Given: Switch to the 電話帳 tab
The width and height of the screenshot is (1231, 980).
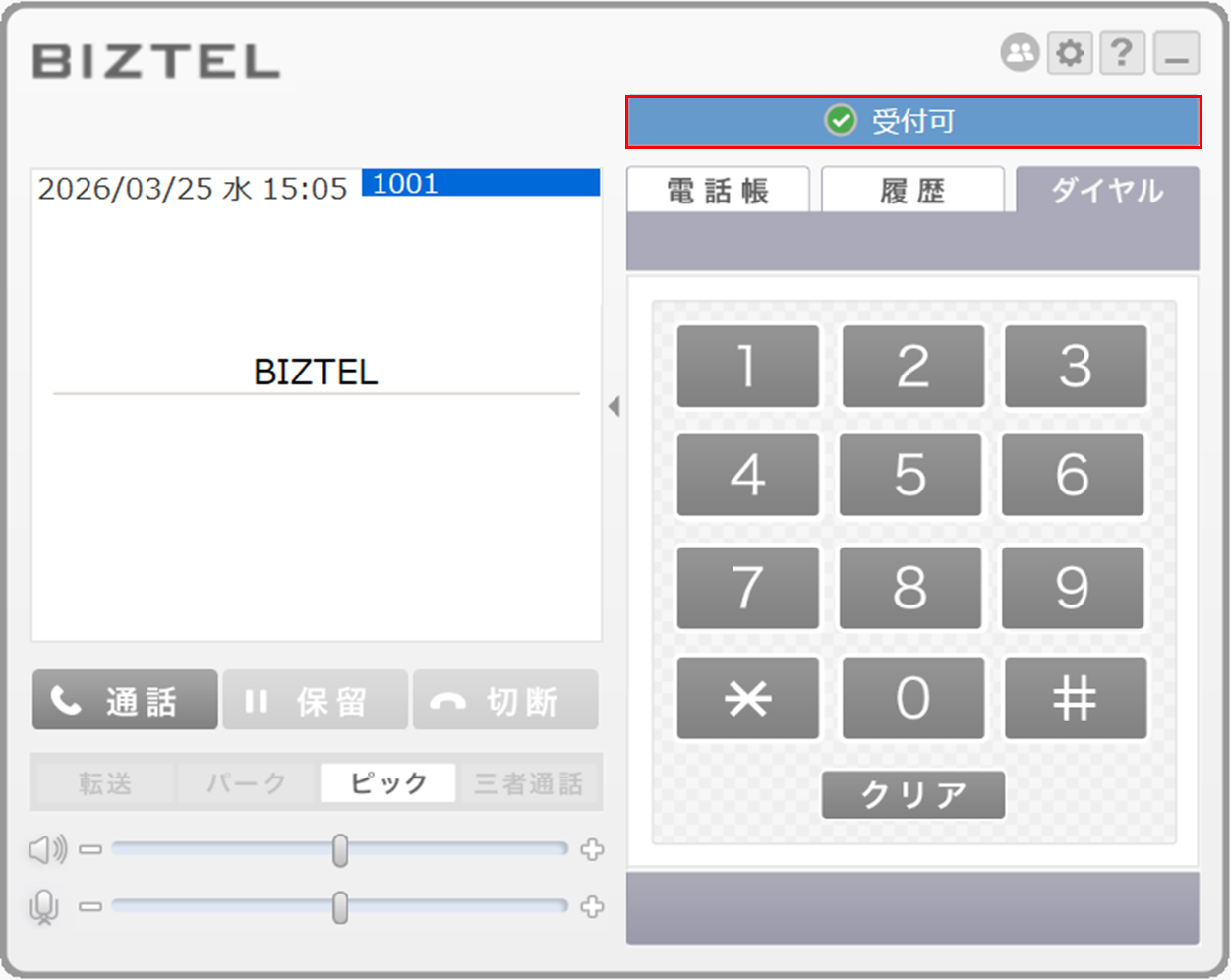Looking at the screenshot, I should (x=718, y=191).
